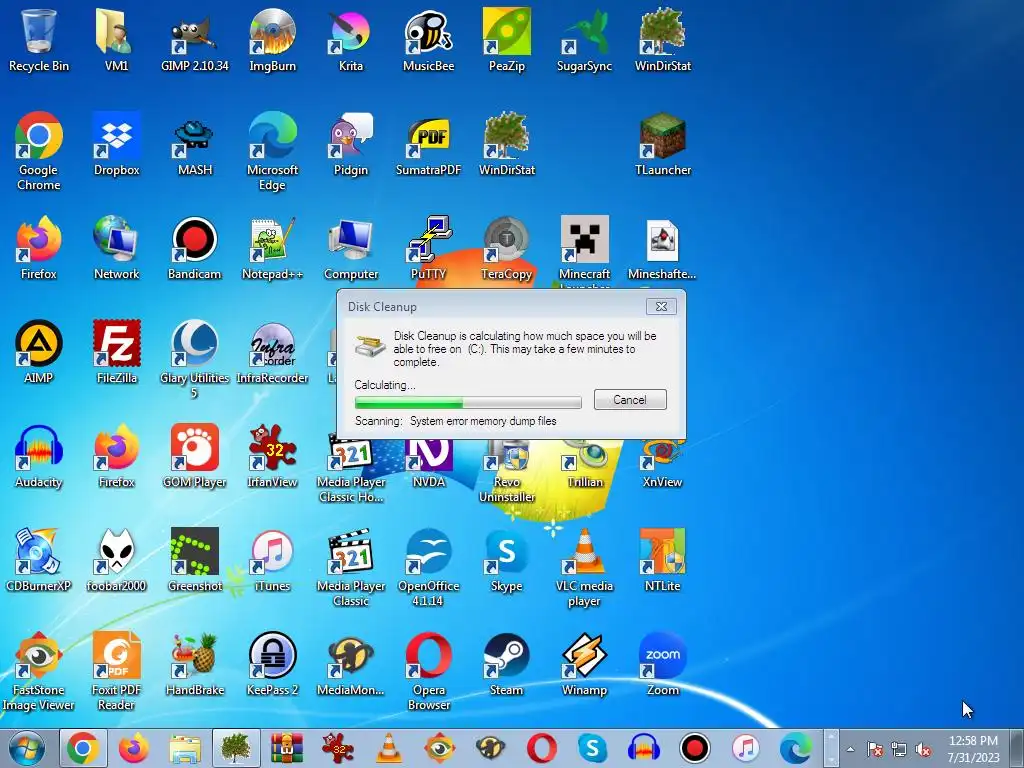The width and height of the screenshot is (1024, 768).
Task: Click the Disk Cleanup green progress bar
Action: pos(468,402)
